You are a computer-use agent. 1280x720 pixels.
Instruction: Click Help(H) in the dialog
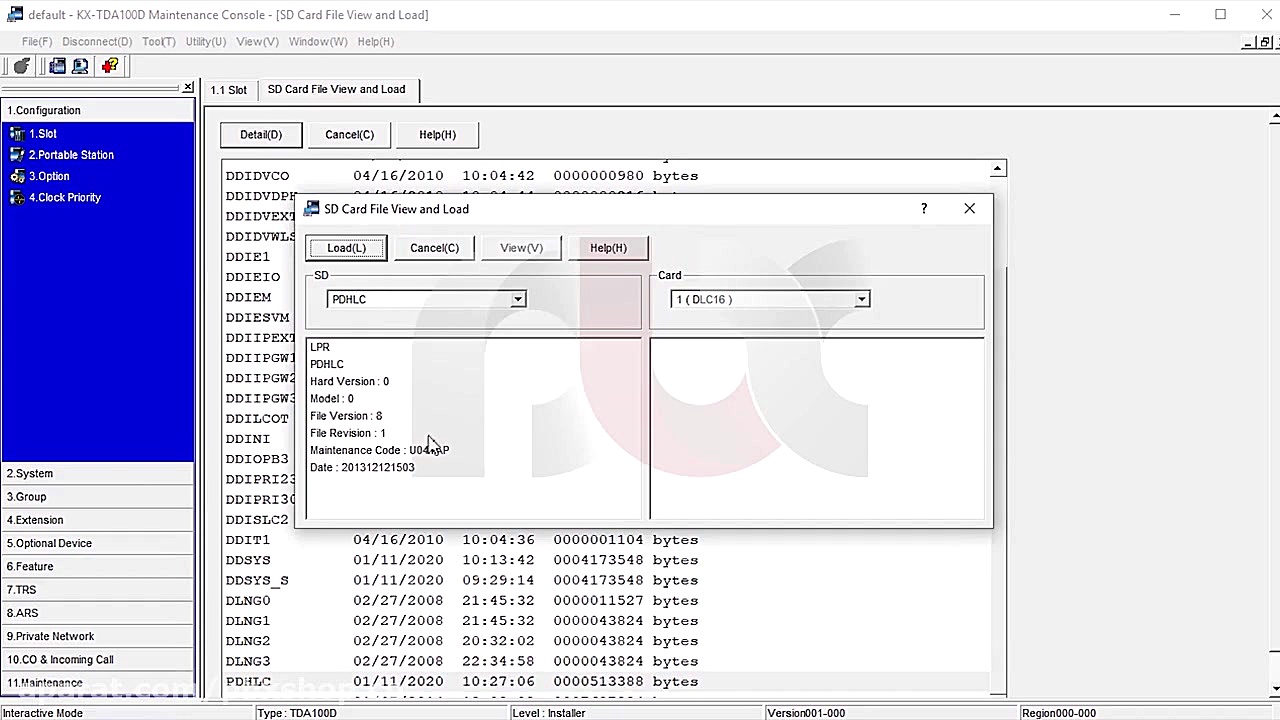[608, 248]
